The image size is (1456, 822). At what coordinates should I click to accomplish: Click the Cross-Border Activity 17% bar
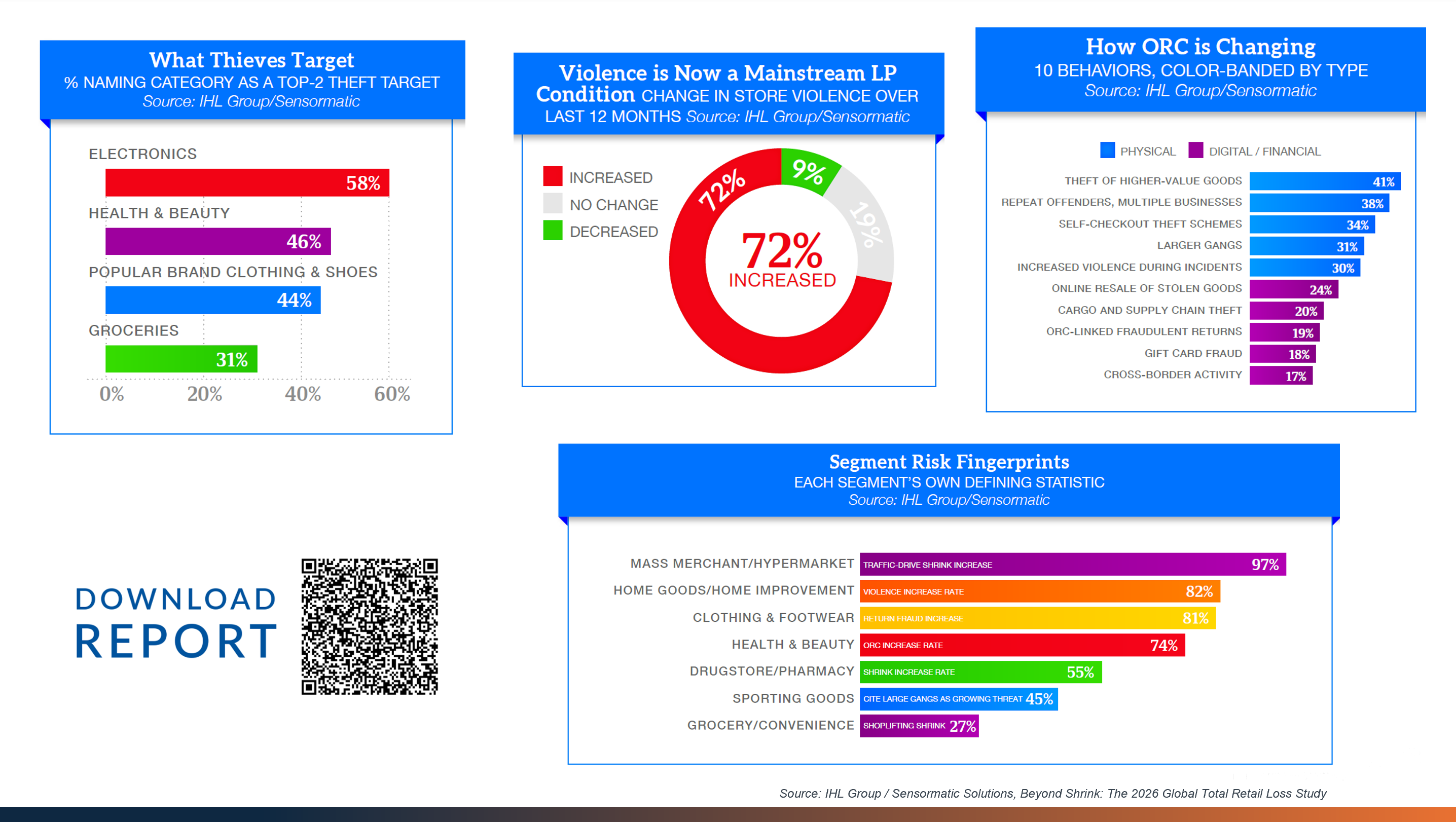1280,376
